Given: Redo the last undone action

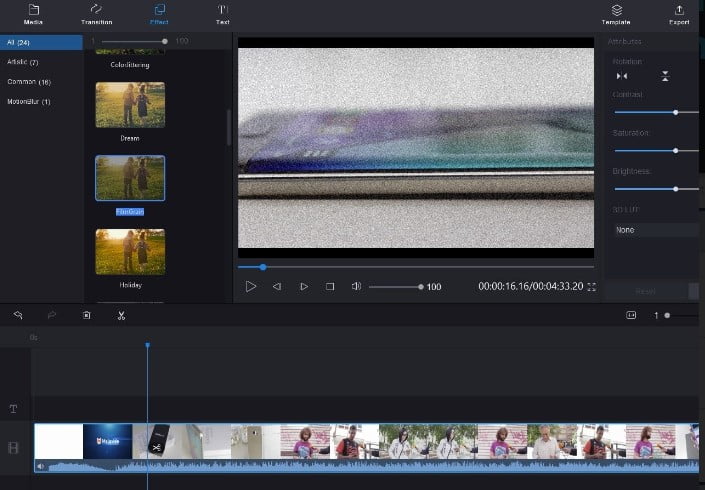Looking at the screenshot, I should (52, 315).
